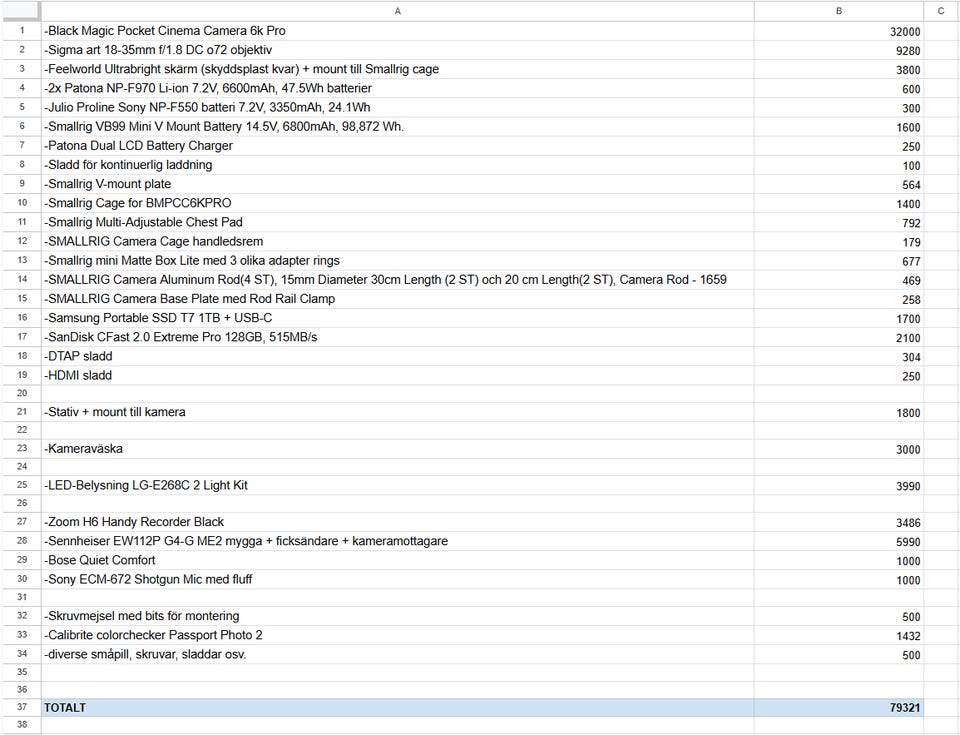Select column B header
Screen dimensions: 960x735
[838, 11]
